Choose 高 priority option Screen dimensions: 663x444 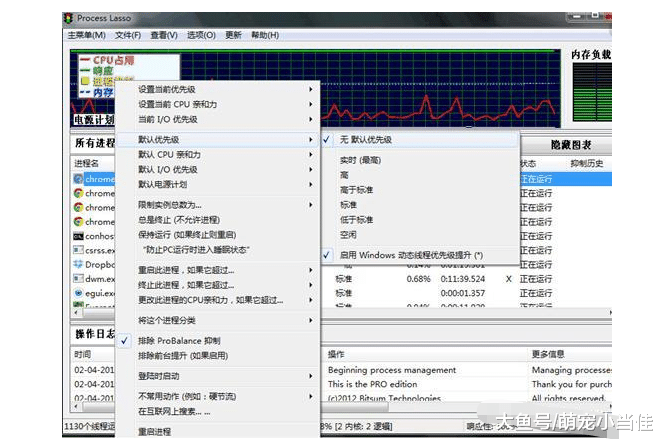tap(419, 175)
